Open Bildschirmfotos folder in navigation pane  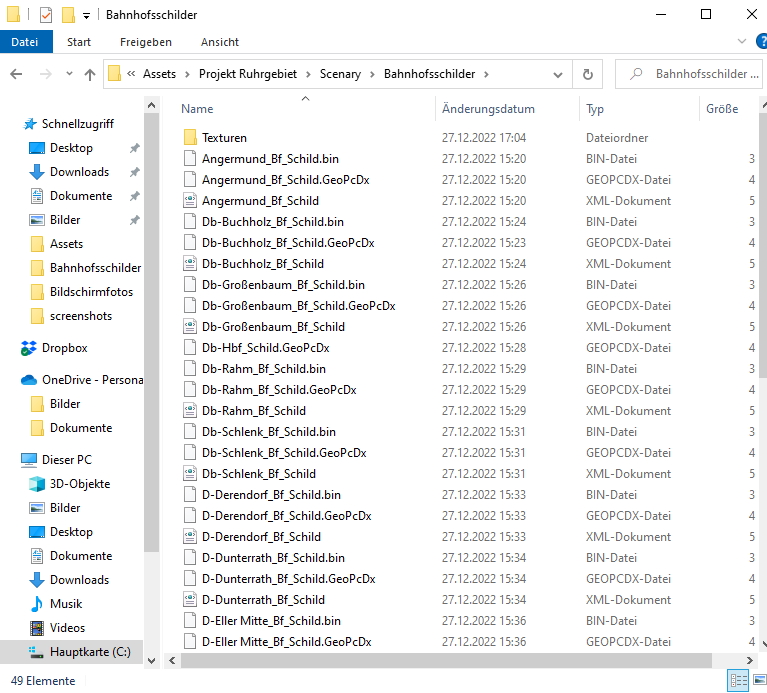91,291
